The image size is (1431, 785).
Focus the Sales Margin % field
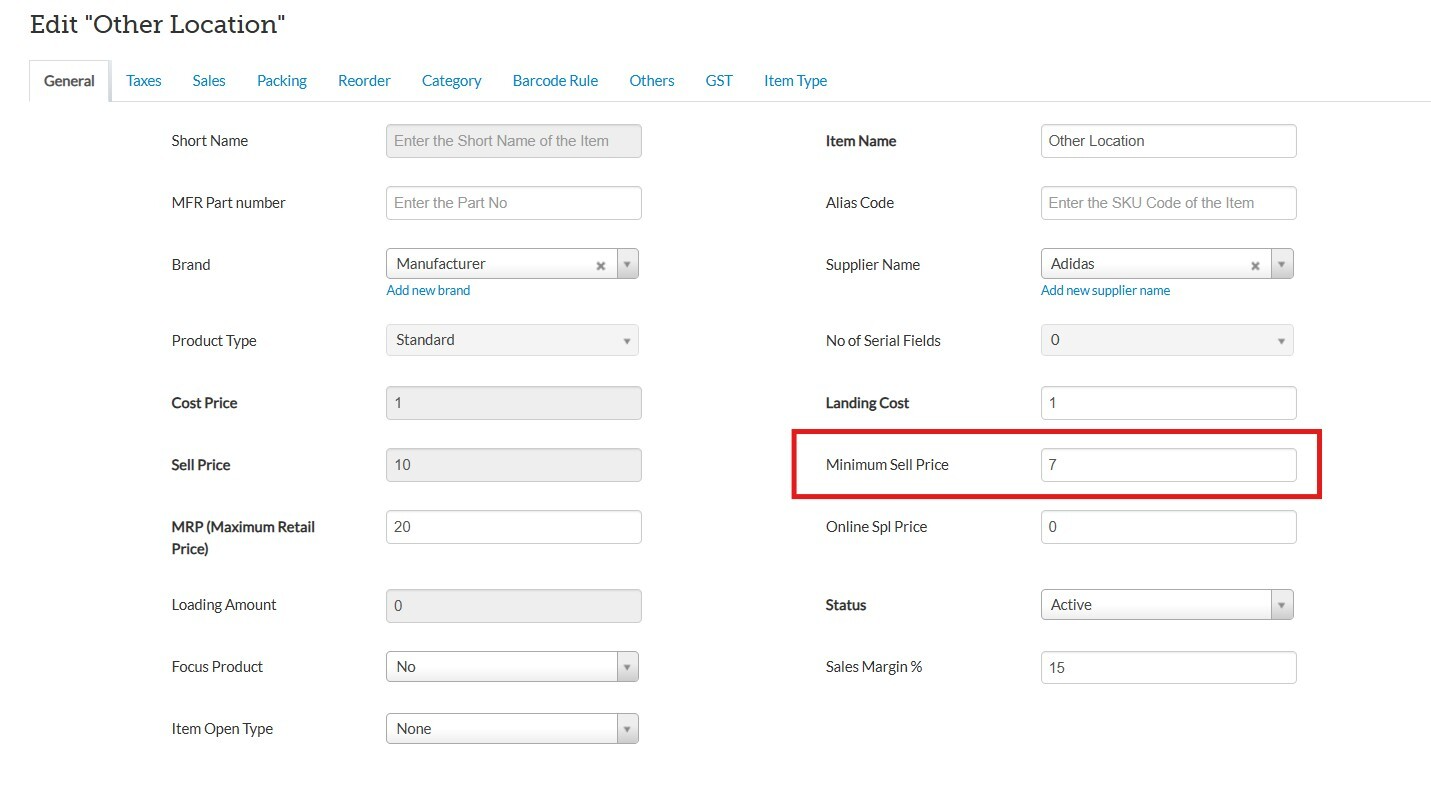[x=1168, y=668]
